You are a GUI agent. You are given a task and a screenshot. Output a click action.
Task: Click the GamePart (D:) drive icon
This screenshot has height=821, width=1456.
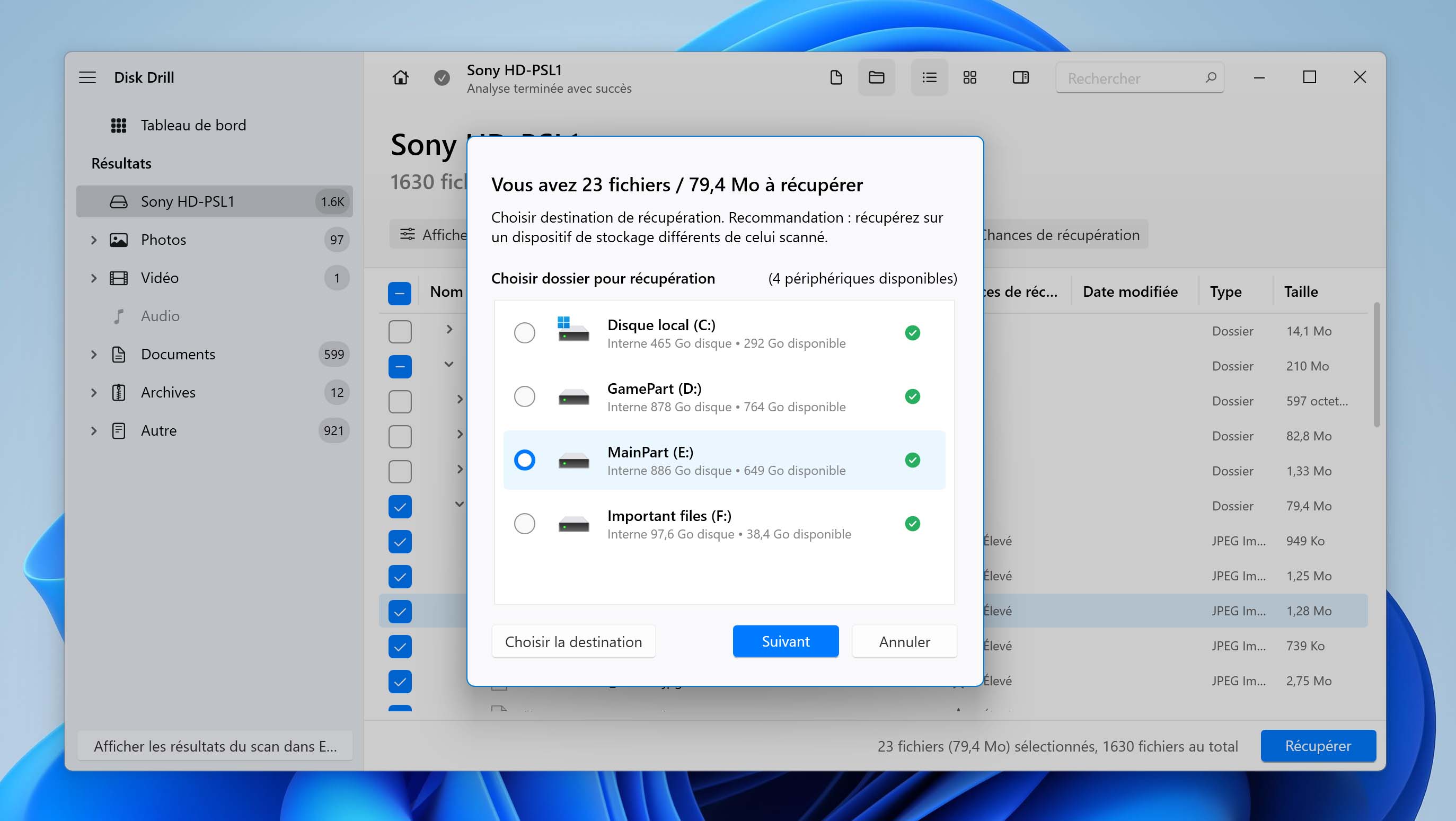coord(573,396)
